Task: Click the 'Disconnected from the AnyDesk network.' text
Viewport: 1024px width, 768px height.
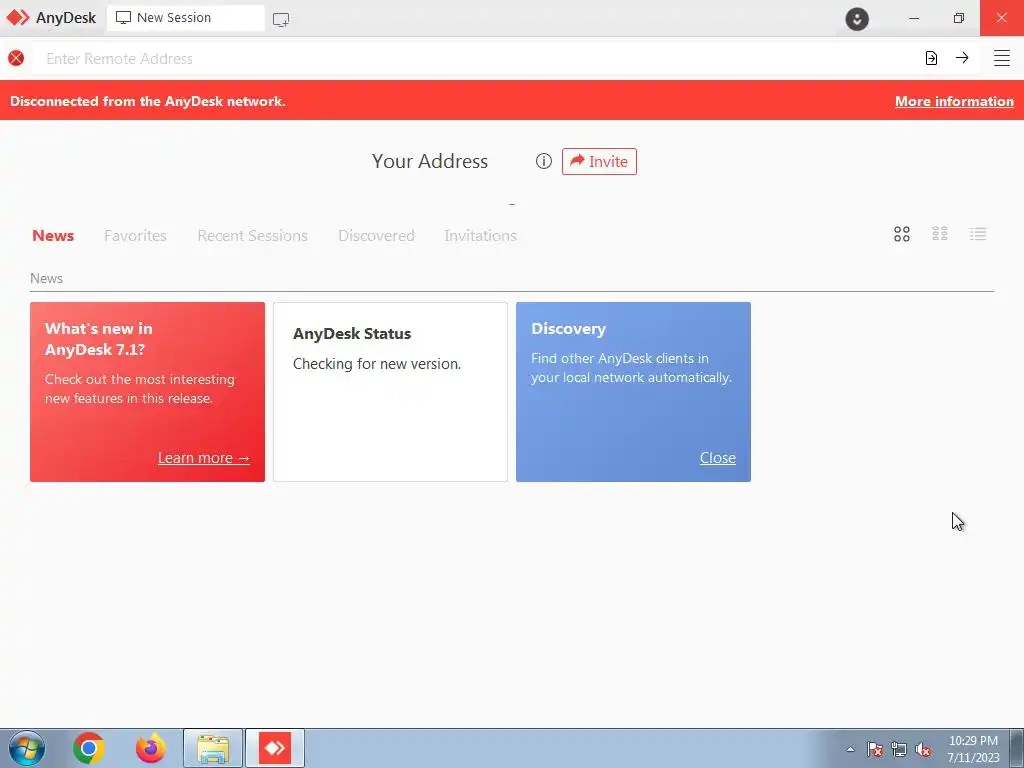Action: pyautogui.click(x=148, y=101)
